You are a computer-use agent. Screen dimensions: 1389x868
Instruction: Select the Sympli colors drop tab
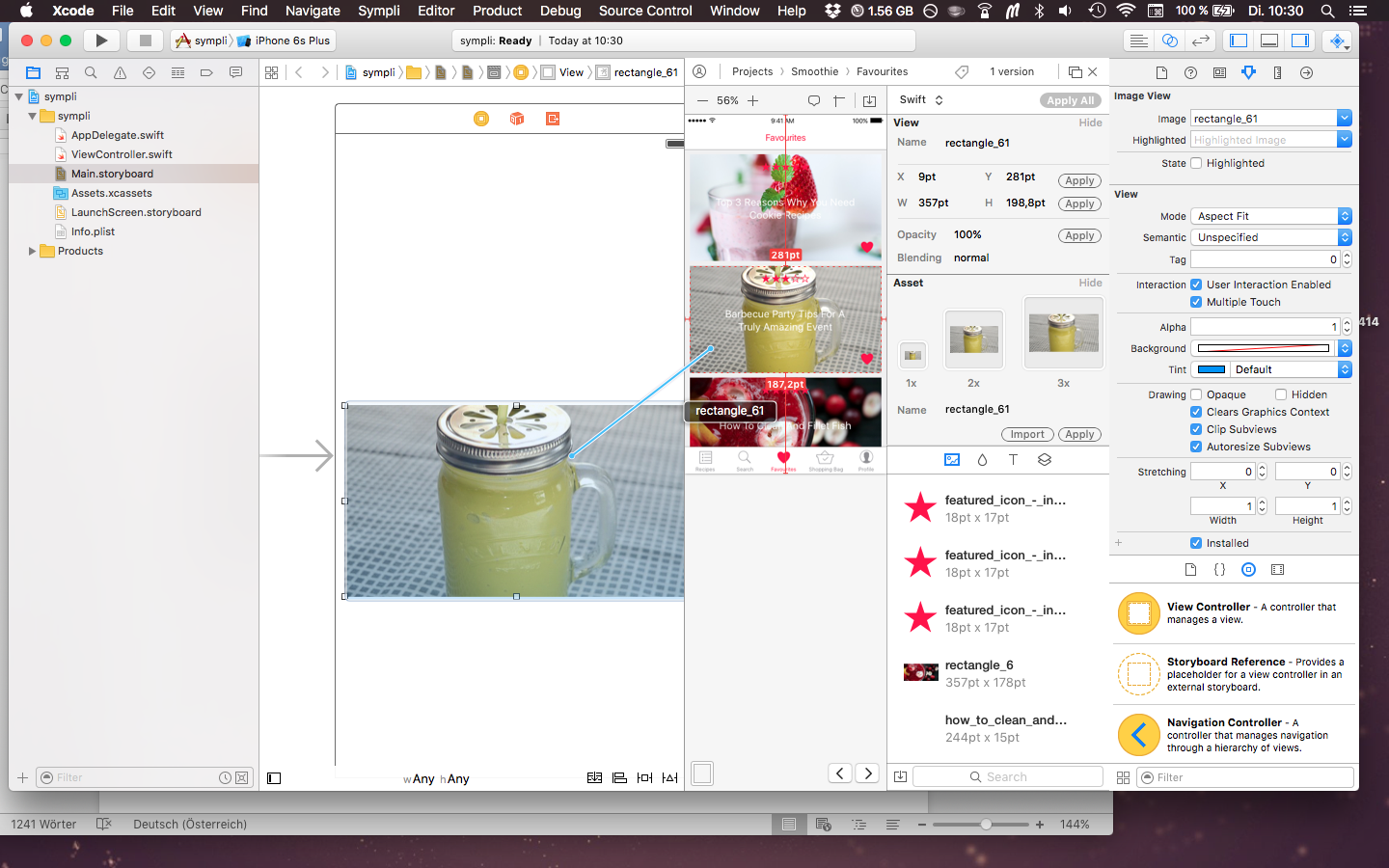982,460
